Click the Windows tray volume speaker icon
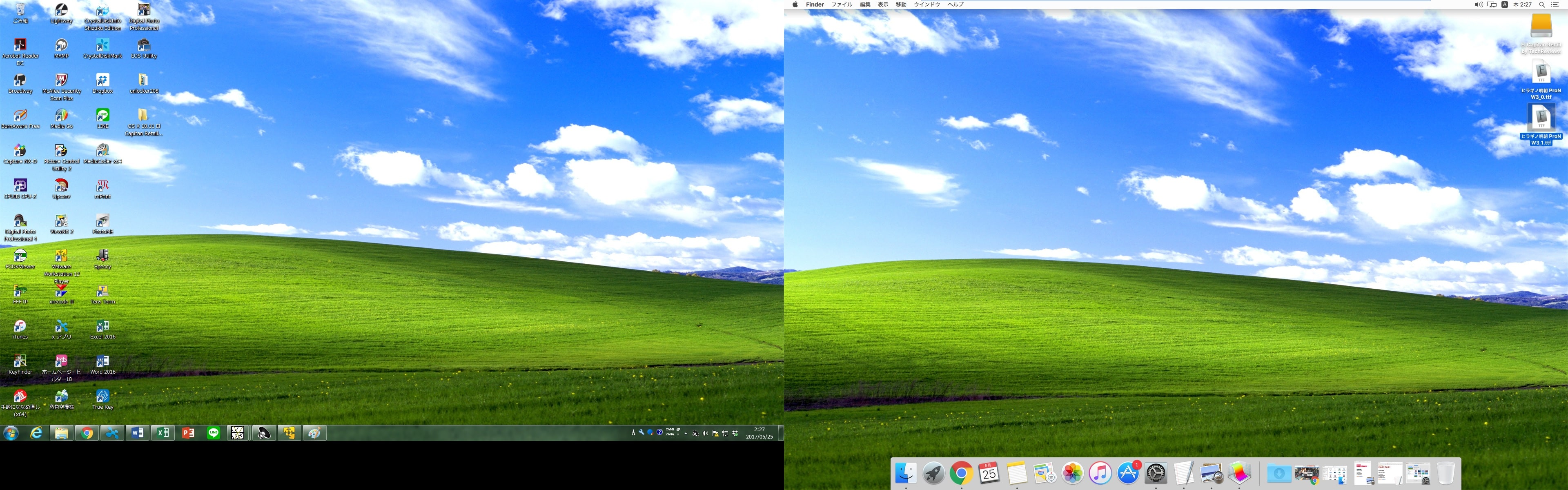The height and width of the screenshot is (490, 1568). tap(705, 433)
